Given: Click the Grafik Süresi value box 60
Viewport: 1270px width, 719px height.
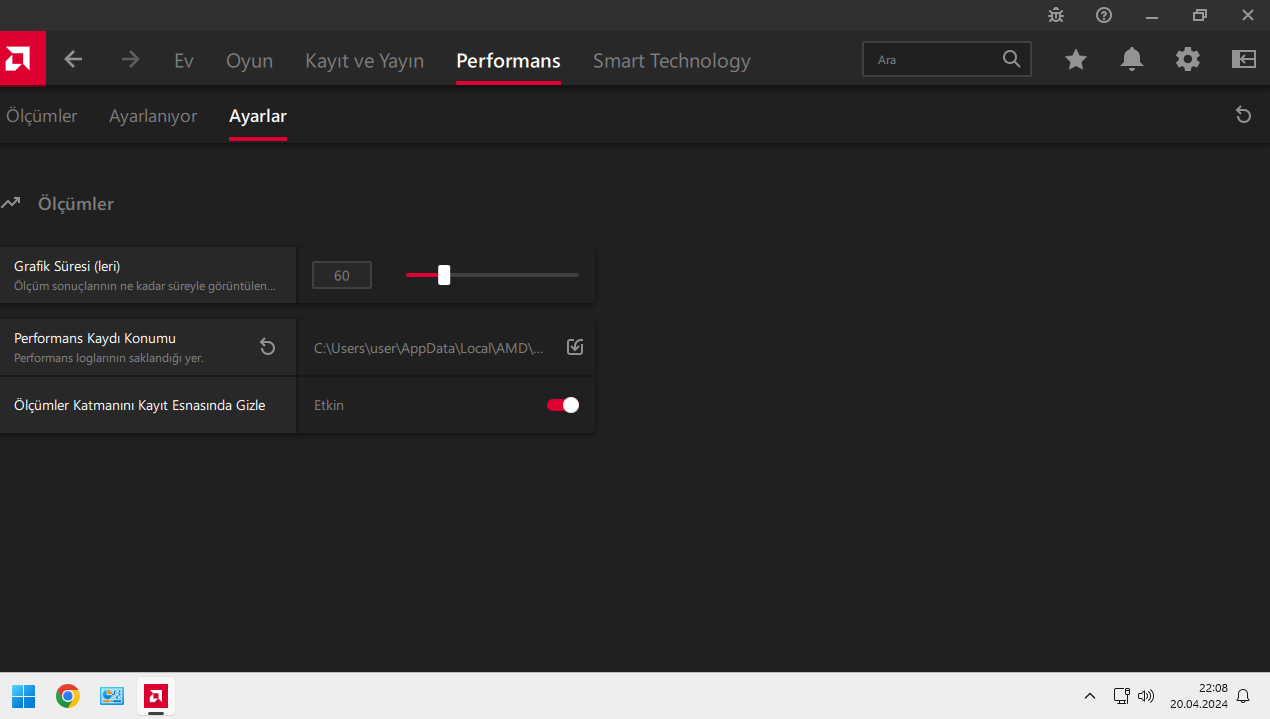Looking at the screenshot, I should point(342,275).
